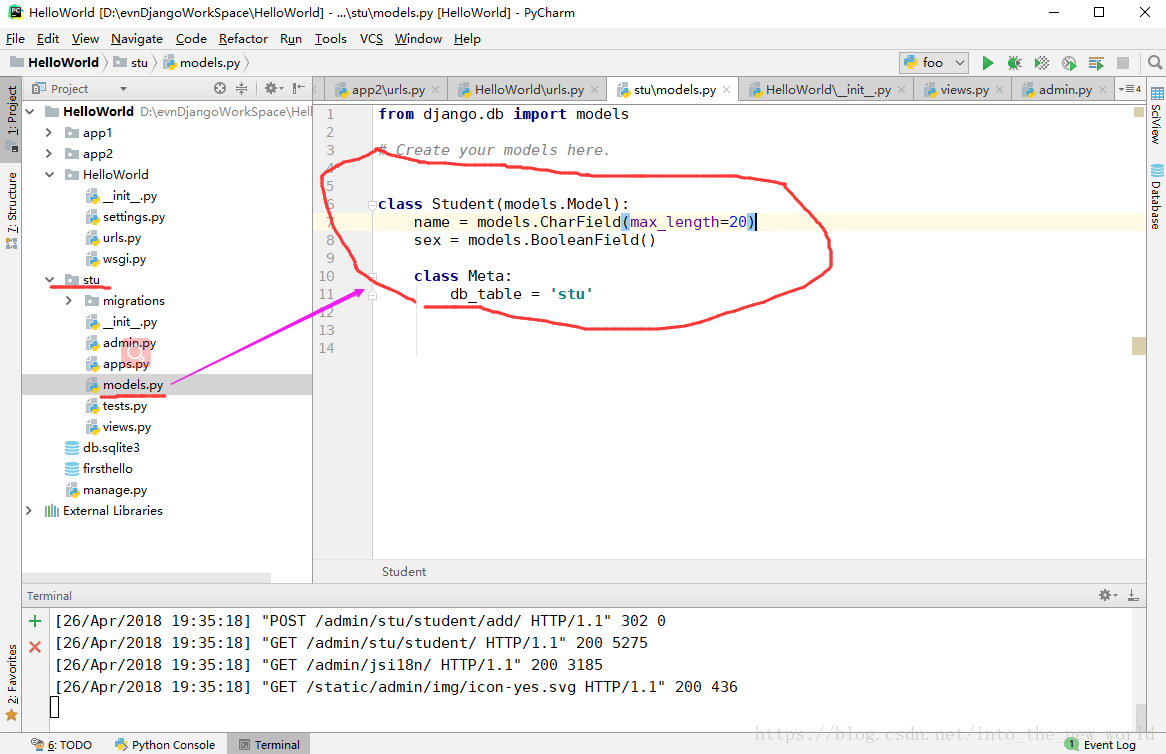
Task: Click the stu breadcrumb in navigation bar
Action: (x=131, y=62)
